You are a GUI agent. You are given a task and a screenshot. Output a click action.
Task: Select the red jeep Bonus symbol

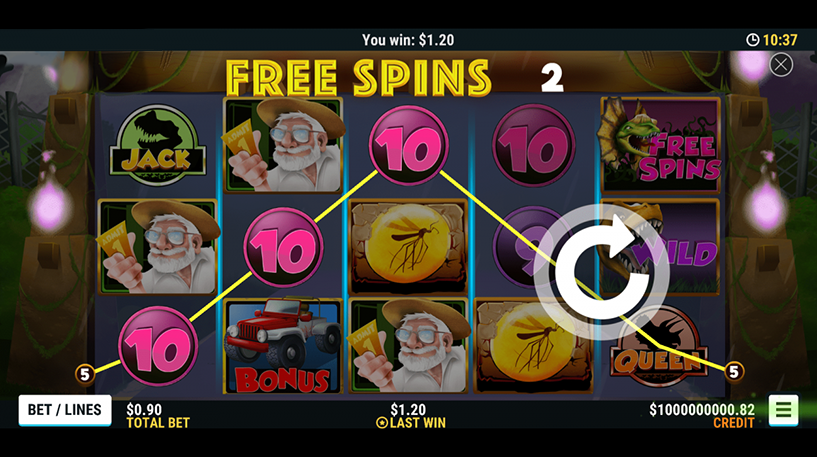click(283, 346)
